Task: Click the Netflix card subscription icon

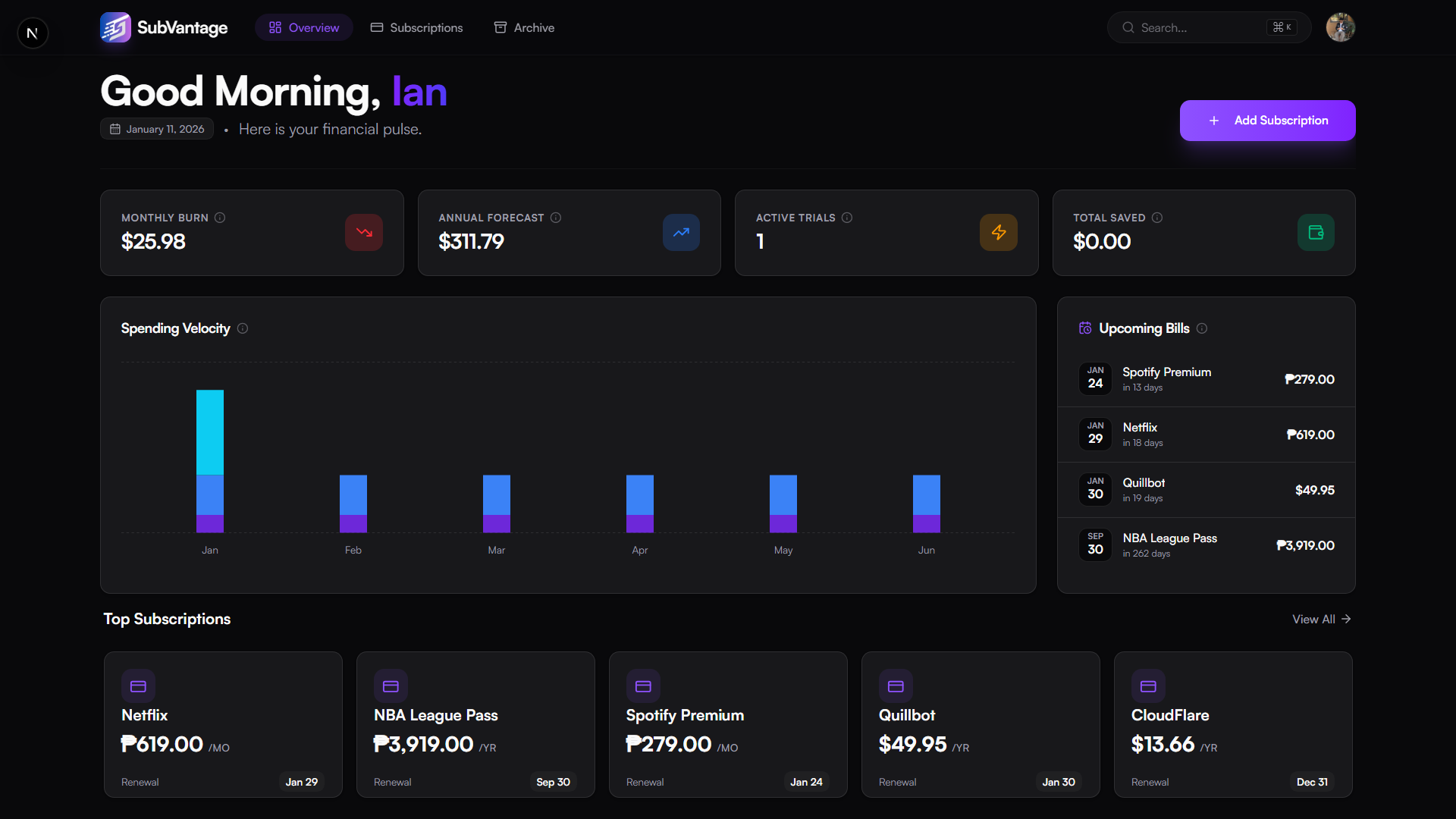Action: pyautogui.click(x=138, y=686)
